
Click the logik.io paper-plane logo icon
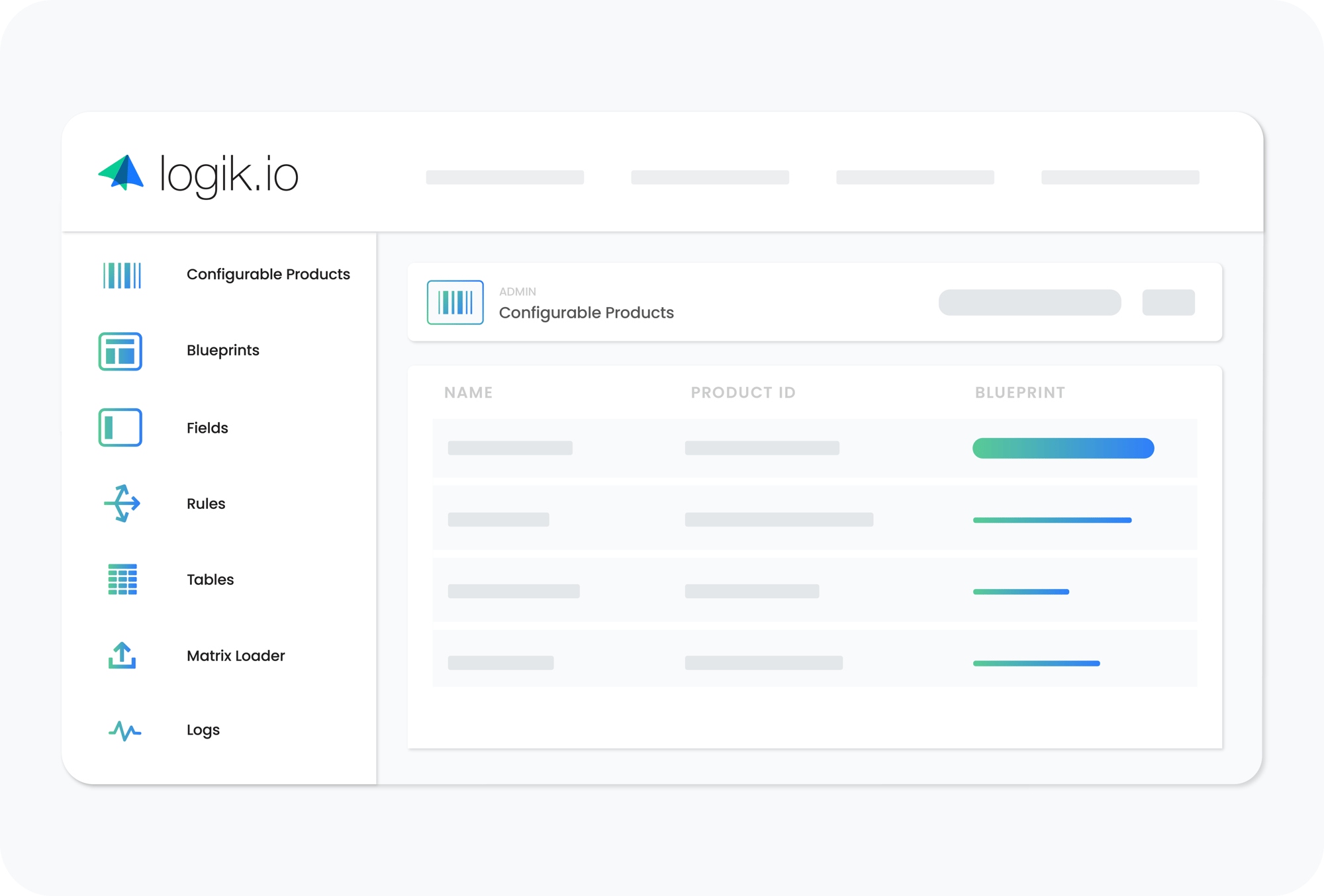[121, 173]
